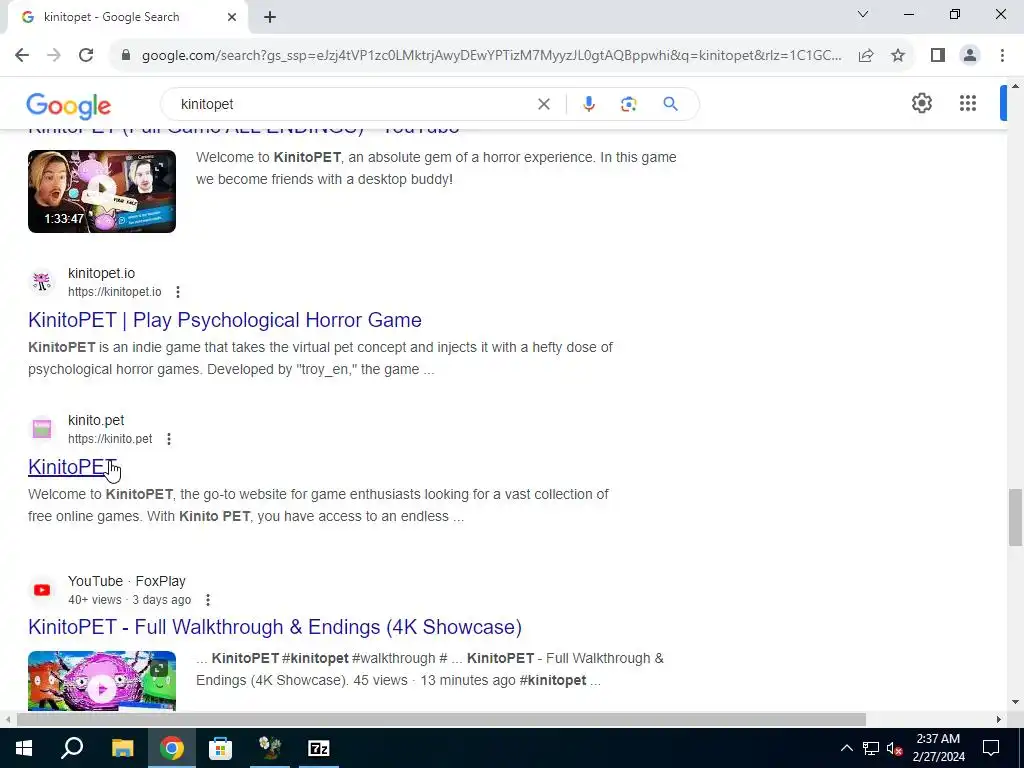The width and height of the screenshot is (1024, 768).
Task: Open Google quick settings gear
Action: point(921,103)
